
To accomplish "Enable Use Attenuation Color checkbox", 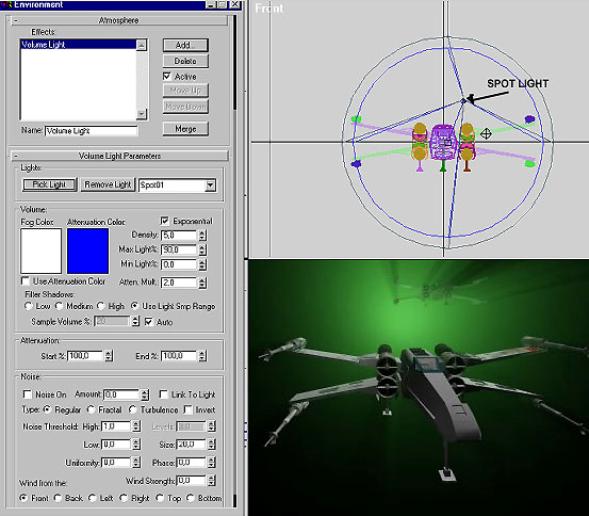I will [x=25, y=281].
